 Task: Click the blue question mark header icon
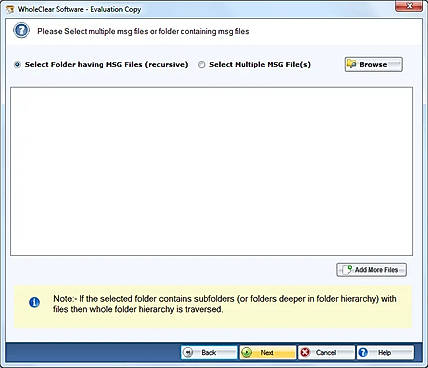point(21,31)
